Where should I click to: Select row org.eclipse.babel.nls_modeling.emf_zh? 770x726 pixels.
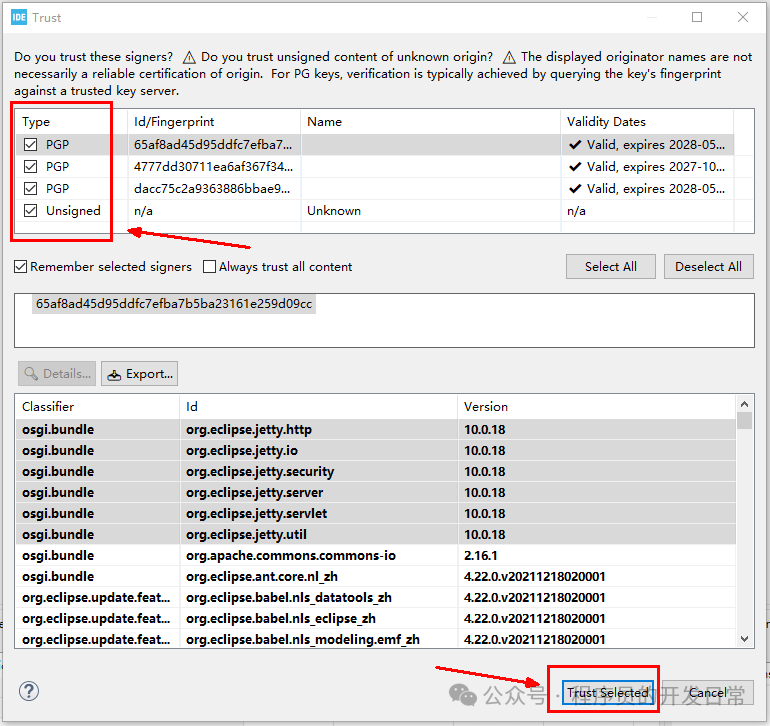[x=376, y=640]
